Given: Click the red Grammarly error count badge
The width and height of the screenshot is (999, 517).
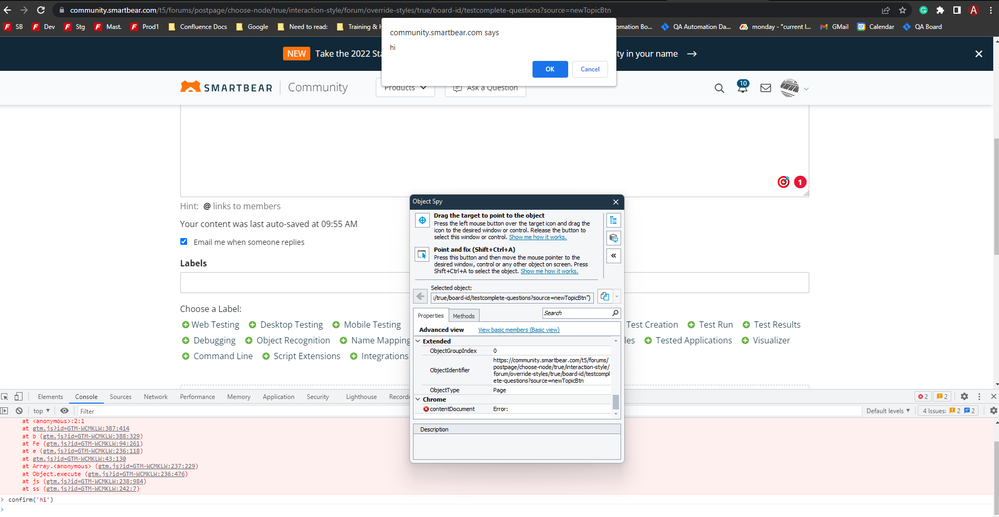Looking at the screenshot, I should 800,182.
